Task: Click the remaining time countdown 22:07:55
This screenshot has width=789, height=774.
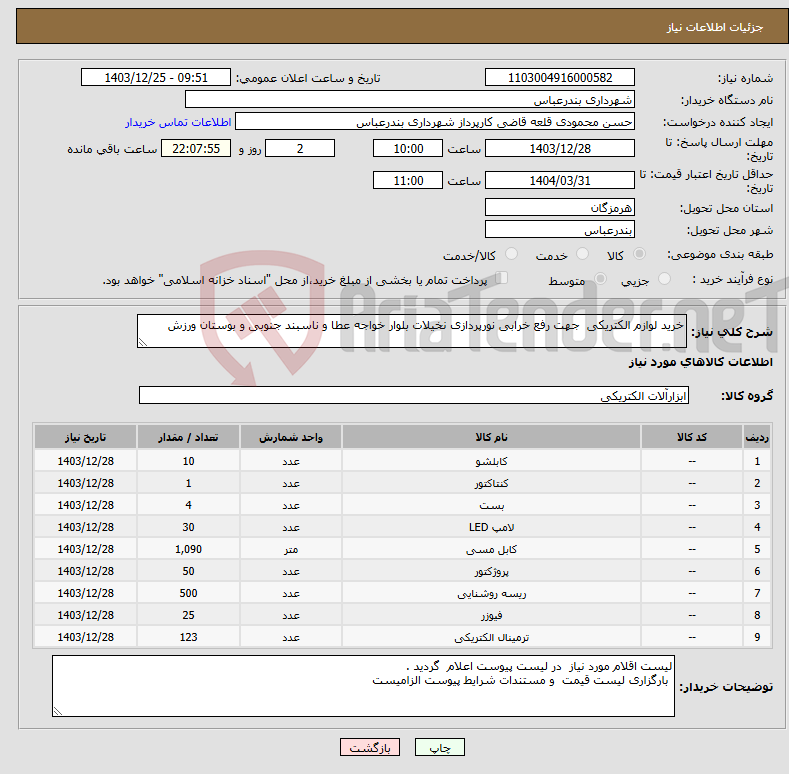Action: point(196,148)
